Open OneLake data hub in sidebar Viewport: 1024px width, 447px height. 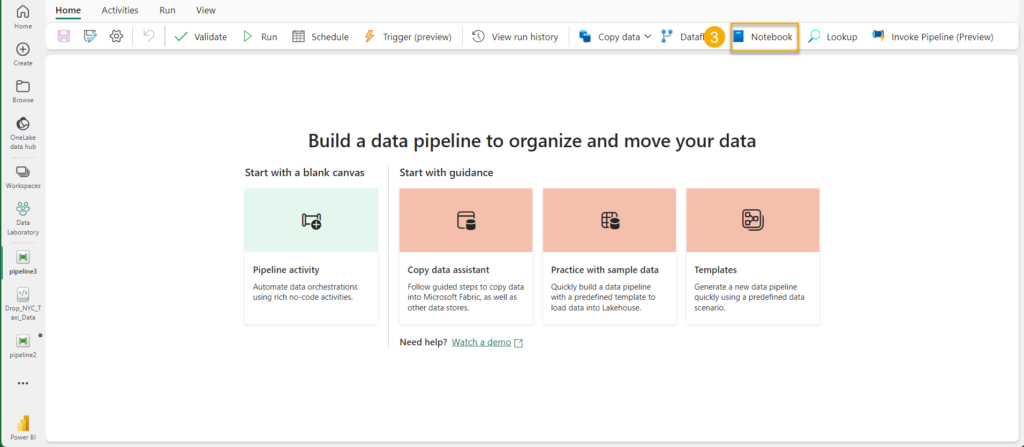point(23,131)
